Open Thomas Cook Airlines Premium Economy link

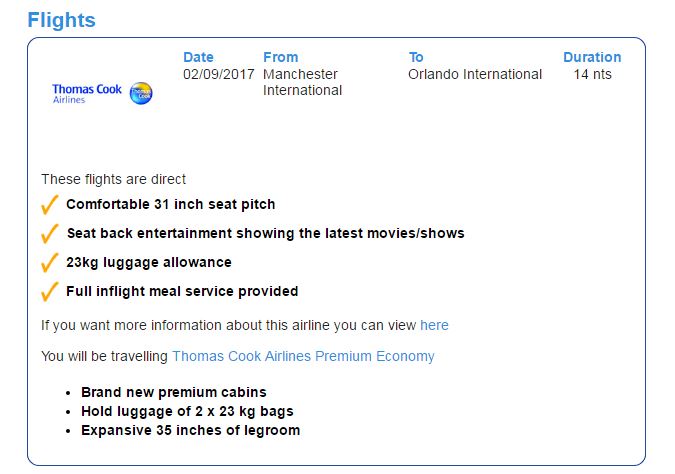point(303,356)
